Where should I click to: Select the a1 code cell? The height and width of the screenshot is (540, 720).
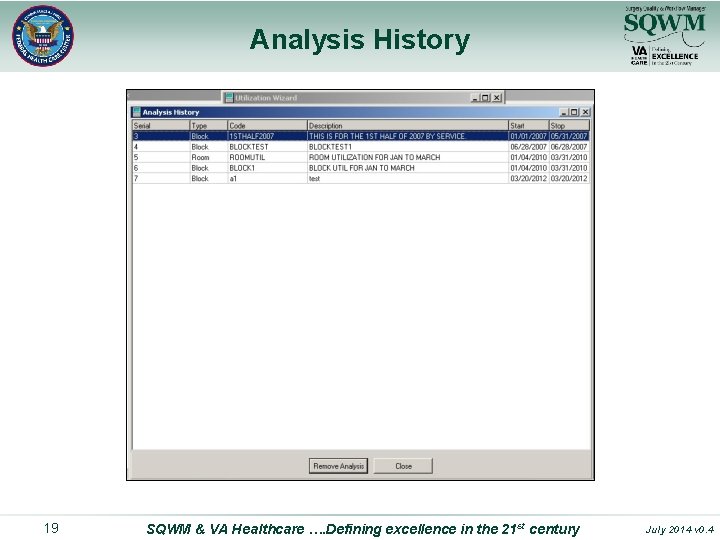pyautogui.click(x=267, y=178)
